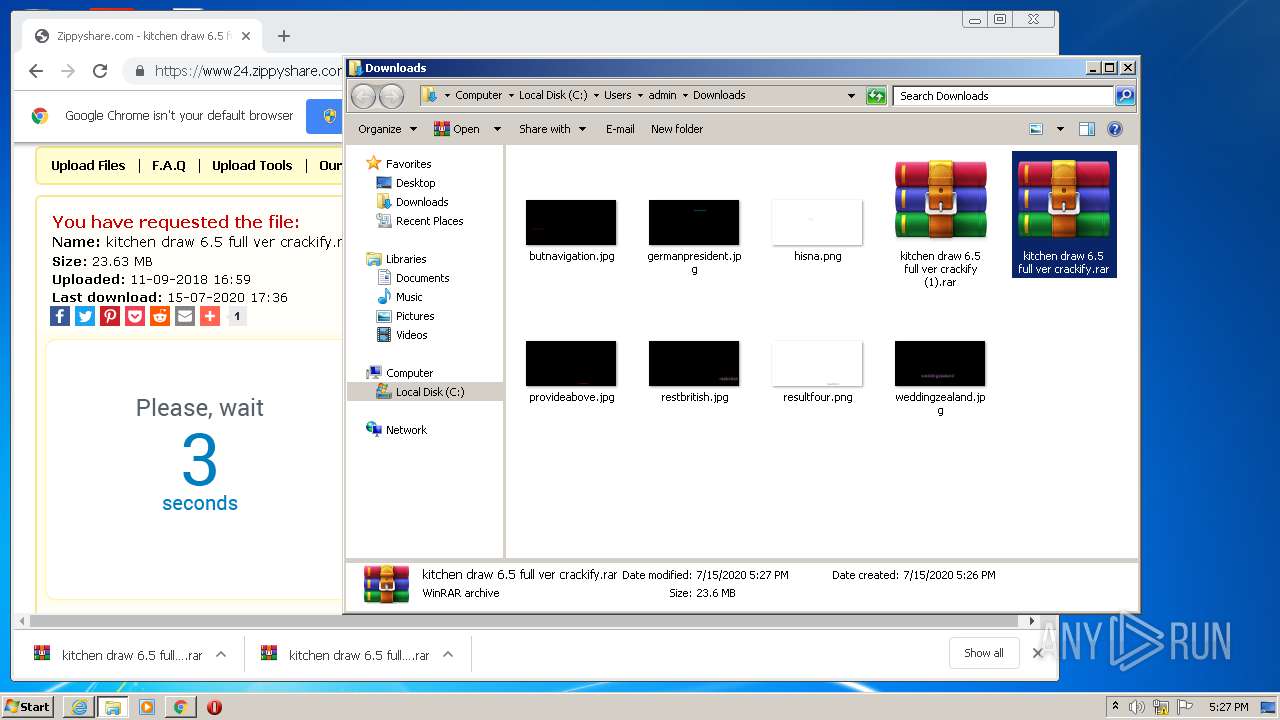Share file via Twitter icon
Viewport: 1280px width, 720px height.
[x=85, y=316]
